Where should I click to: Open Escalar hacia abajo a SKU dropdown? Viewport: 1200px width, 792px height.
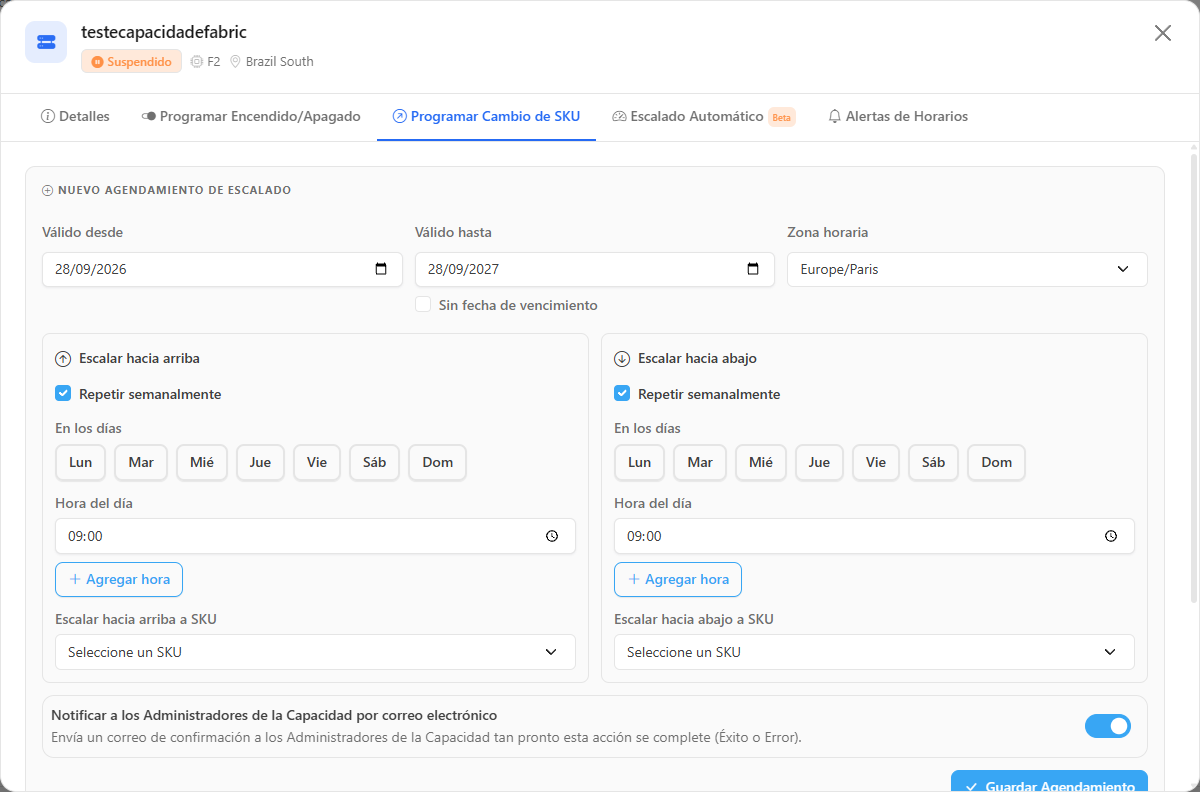[874, 652]
